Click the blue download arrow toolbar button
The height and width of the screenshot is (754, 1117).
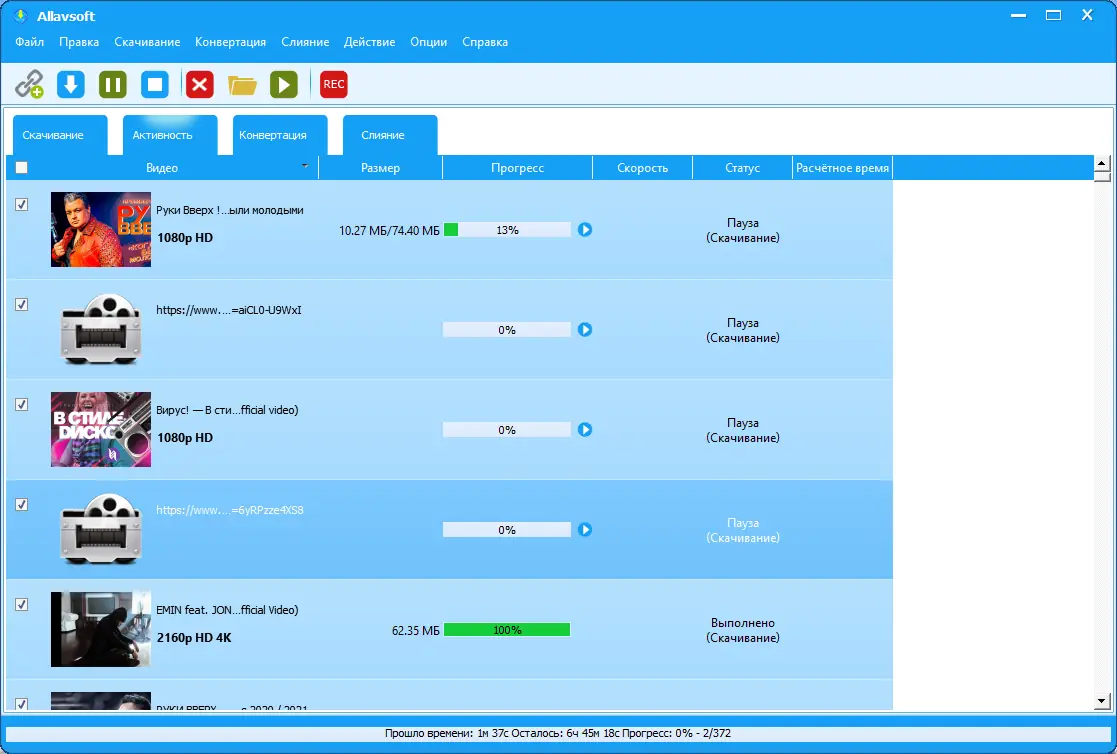(x=71, y=84)
